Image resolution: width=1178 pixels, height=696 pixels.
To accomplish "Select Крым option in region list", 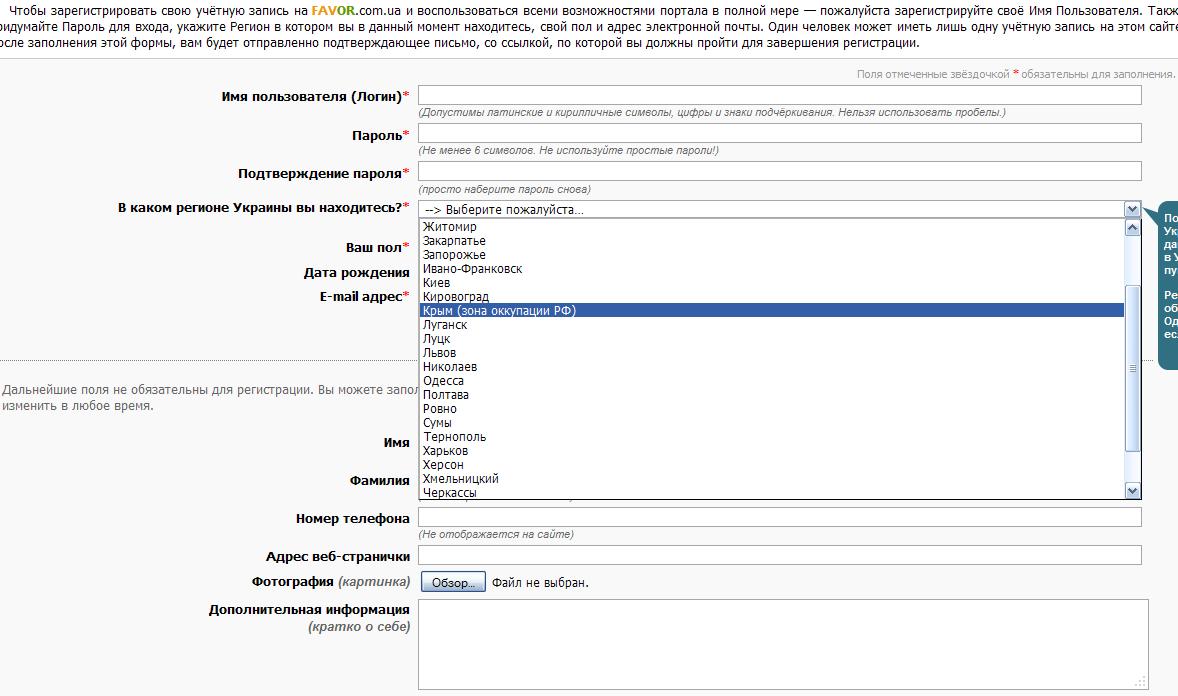I will 499,311.
